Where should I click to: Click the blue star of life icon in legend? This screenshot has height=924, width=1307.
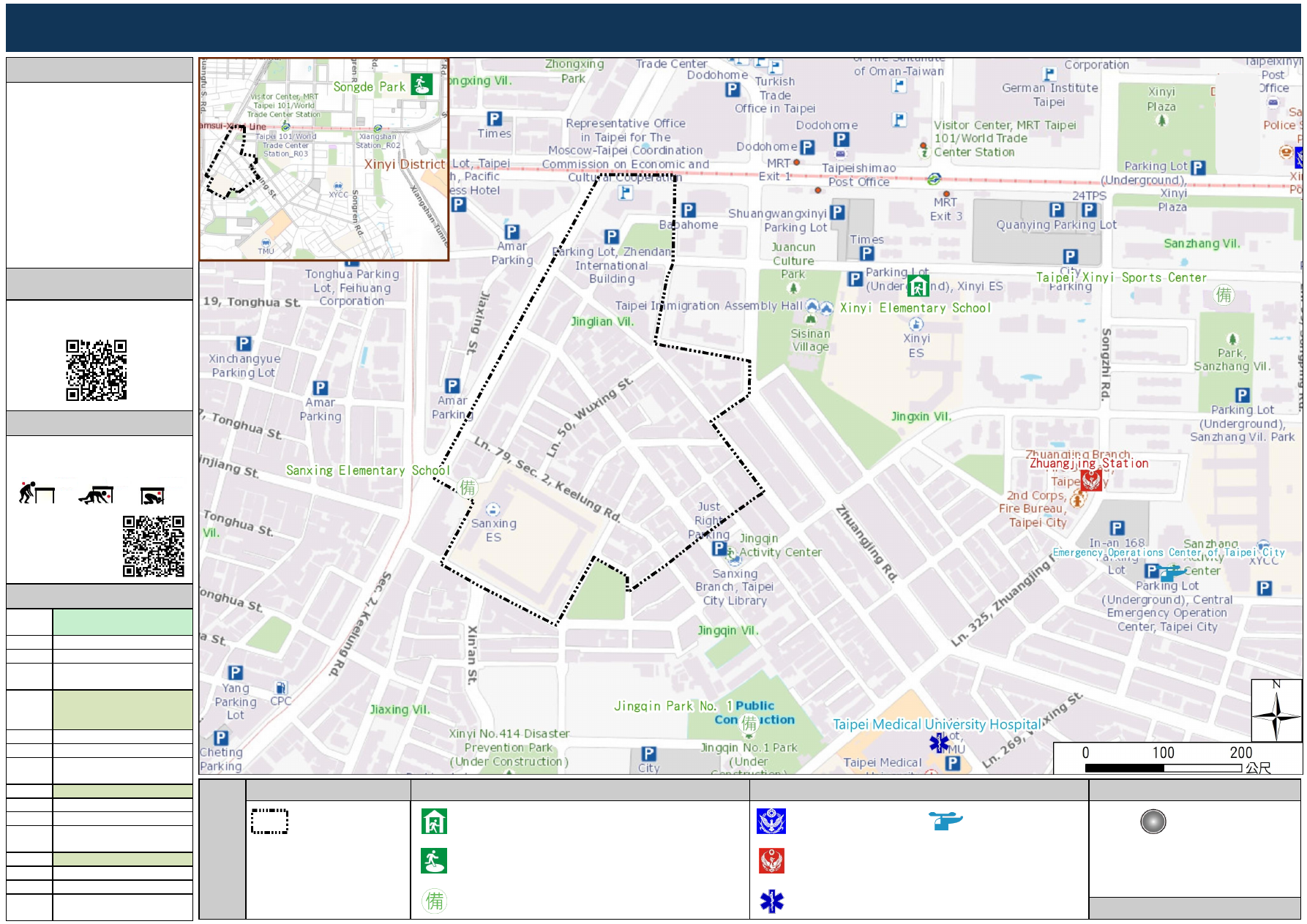771,901
